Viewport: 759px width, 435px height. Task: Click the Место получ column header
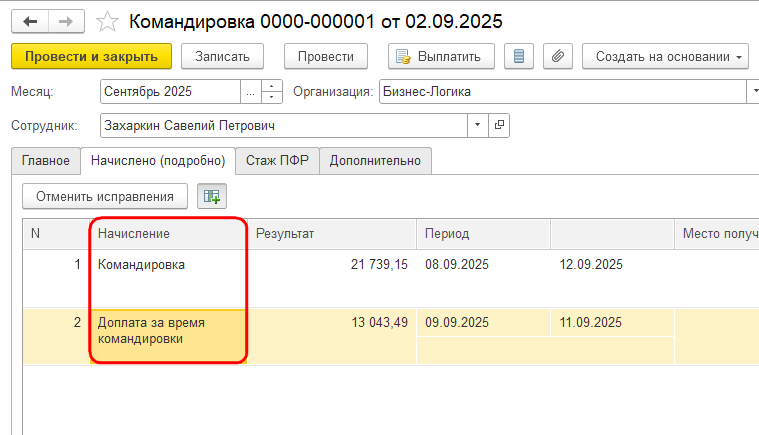(717, 234)
